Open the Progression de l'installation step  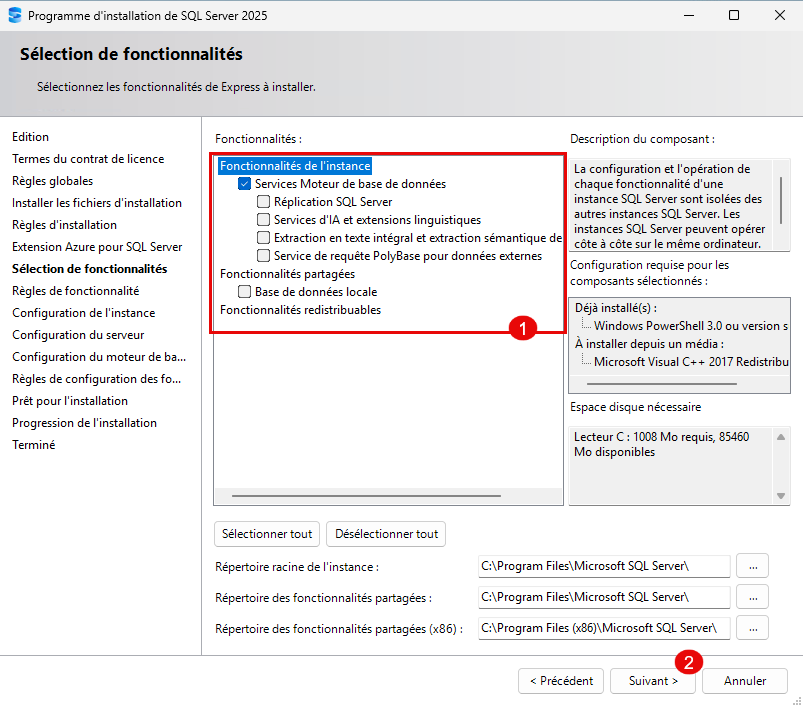click(84, 423)
